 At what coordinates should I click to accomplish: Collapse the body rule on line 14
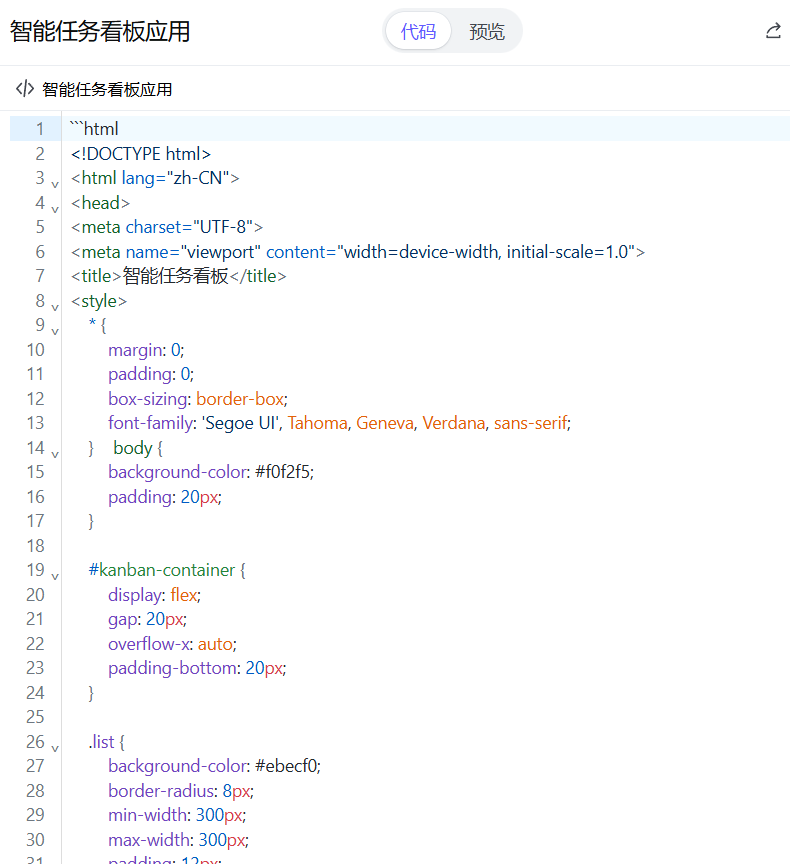[x=55, y=454]
